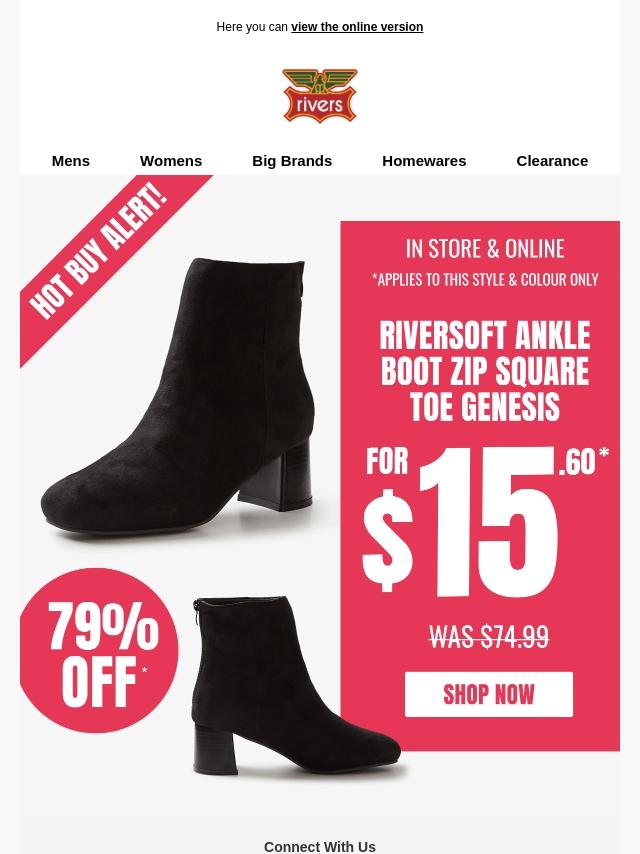Open the view the online version link
The image size is (640, 854).
tap(357, 27)
